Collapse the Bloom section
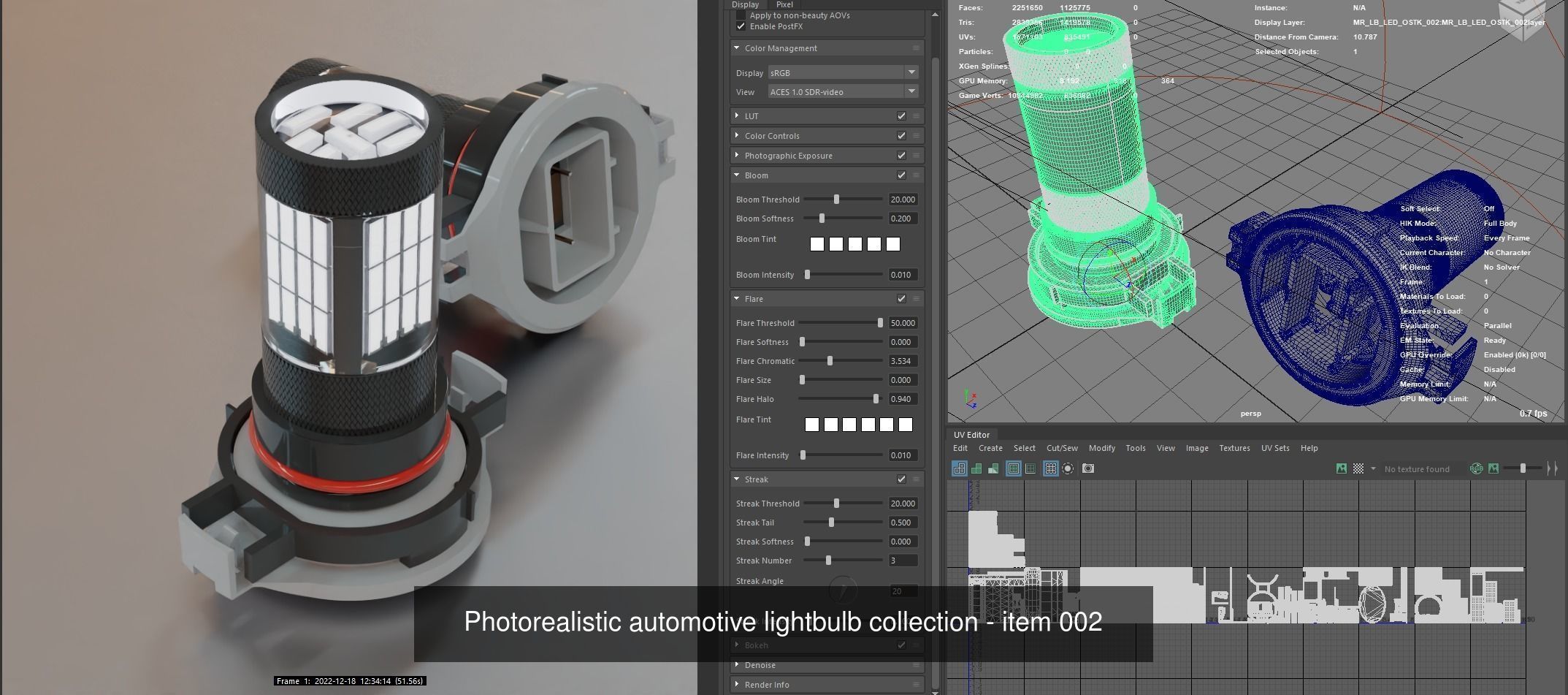The image size is (1568, 695). (736, 175)
